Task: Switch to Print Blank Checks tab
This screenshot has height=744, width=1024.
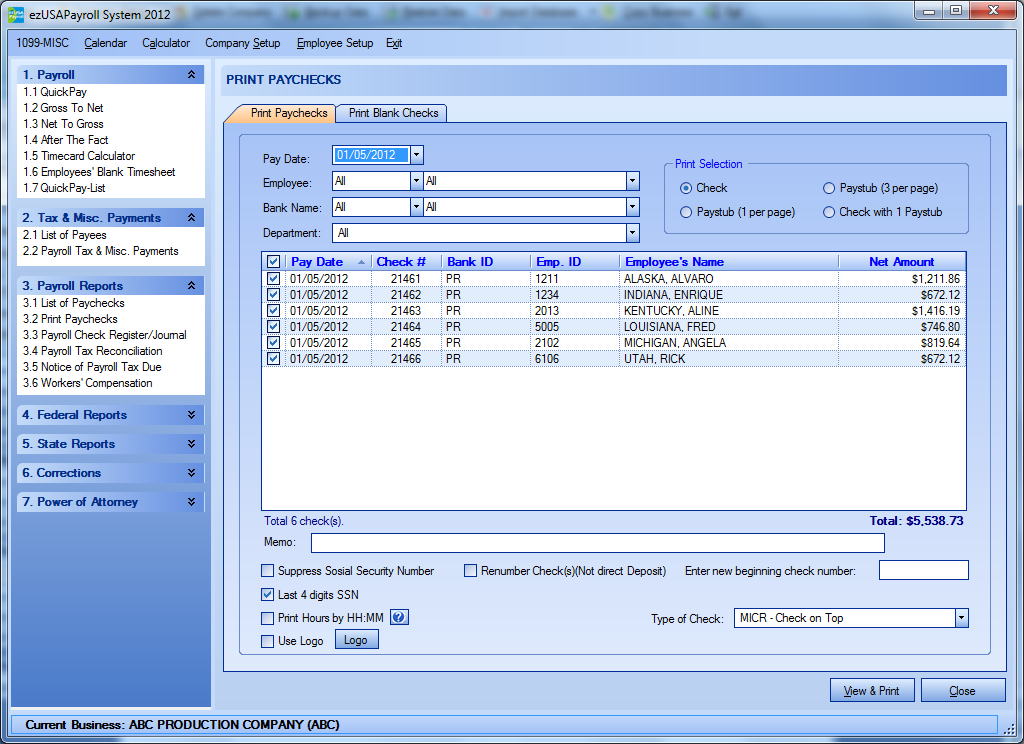Action: tap(393, 113)
